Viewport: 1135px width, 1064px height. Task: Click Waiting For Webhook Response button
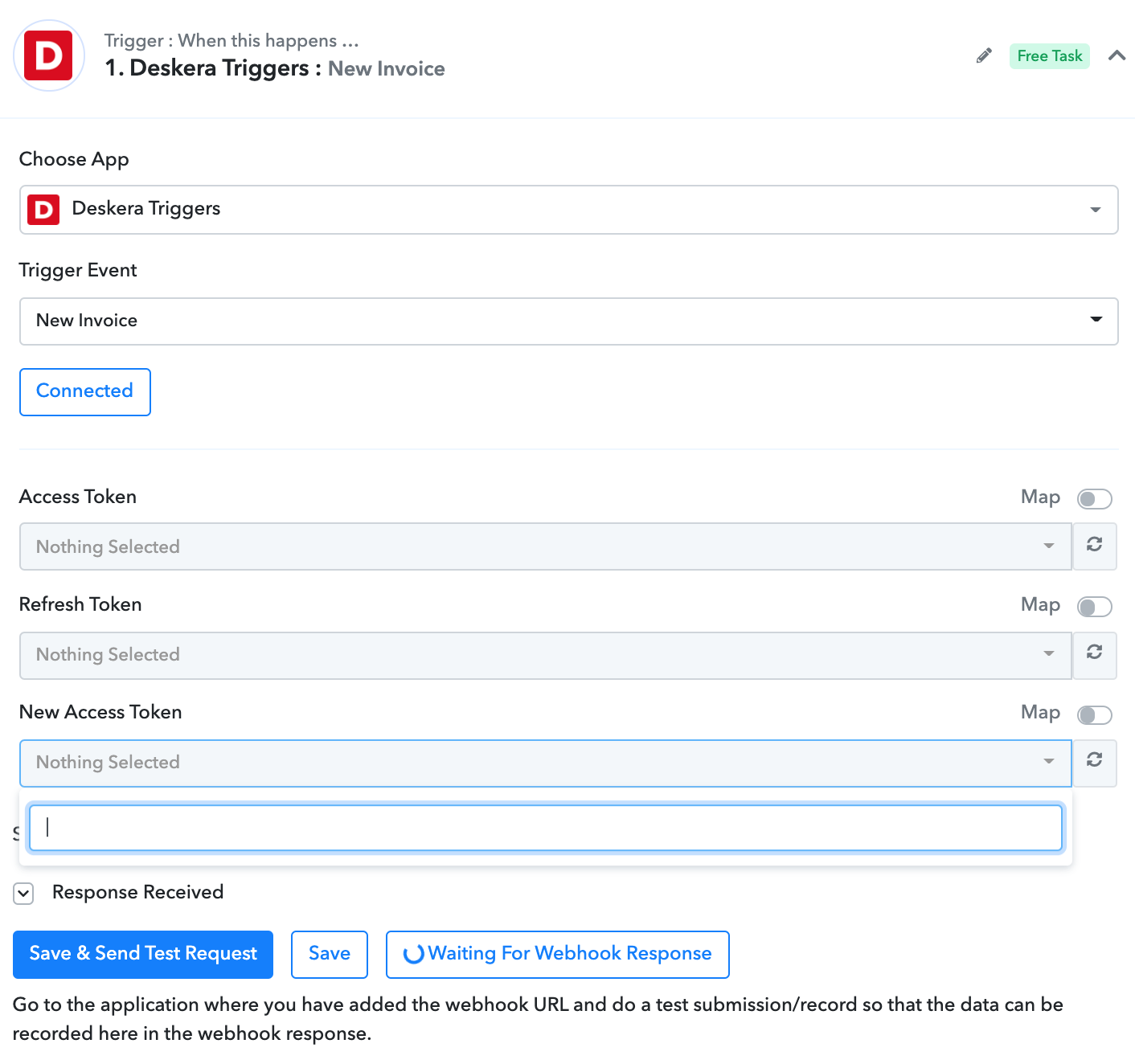tap(558, 955)
